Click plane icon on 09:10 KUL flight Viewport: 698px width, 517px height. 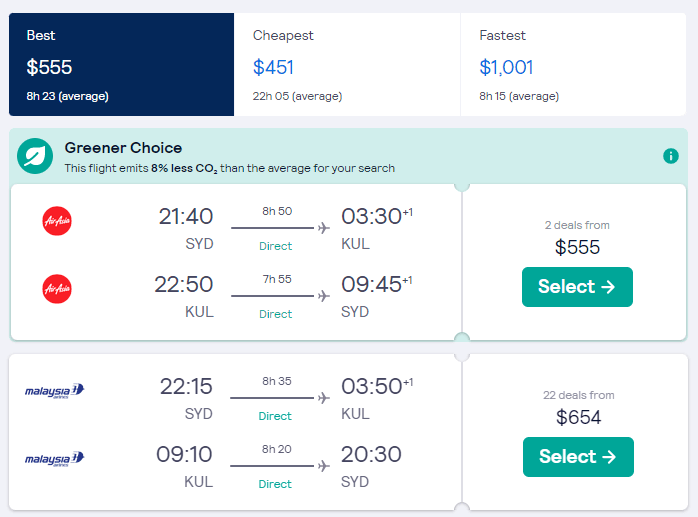[x=323, y=466]
